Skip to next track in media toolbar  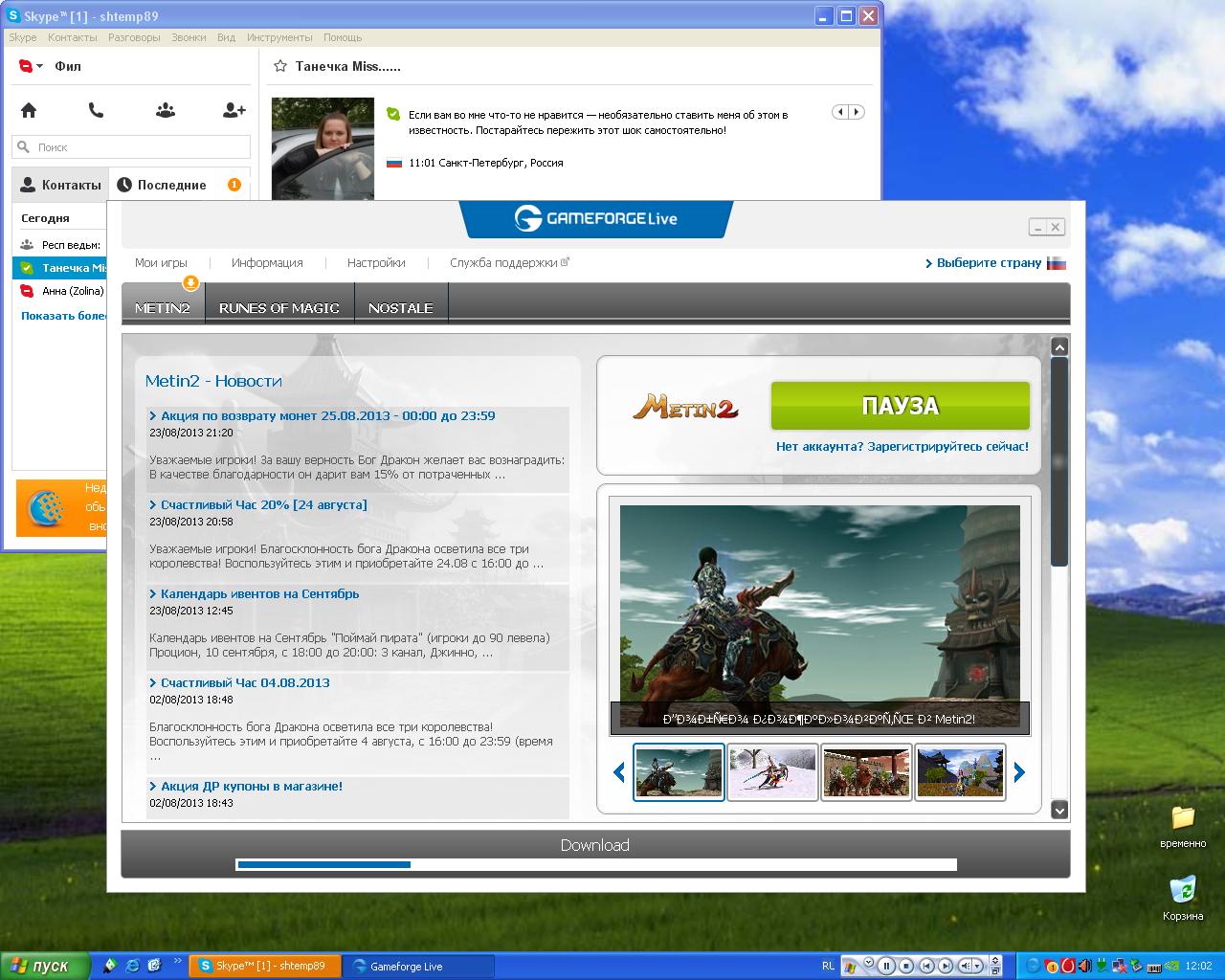[x=945, y=966]
